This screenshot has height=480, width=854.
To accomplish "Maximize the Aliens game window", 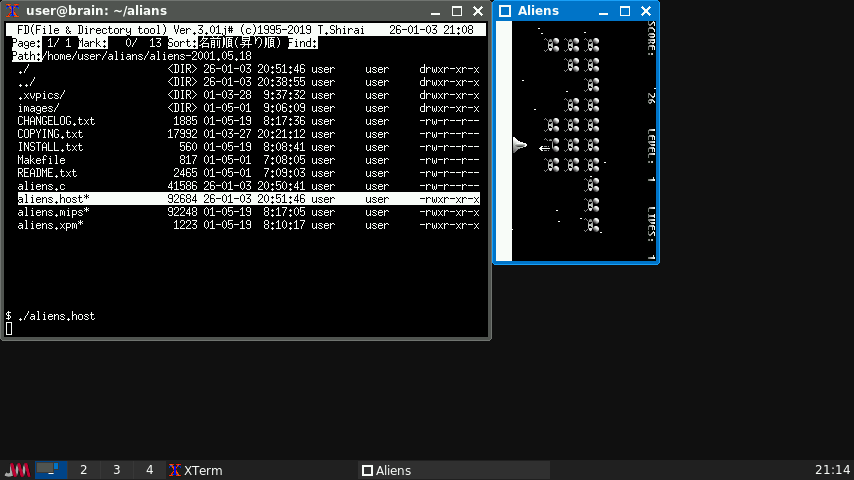I will [x=624, y=11].
